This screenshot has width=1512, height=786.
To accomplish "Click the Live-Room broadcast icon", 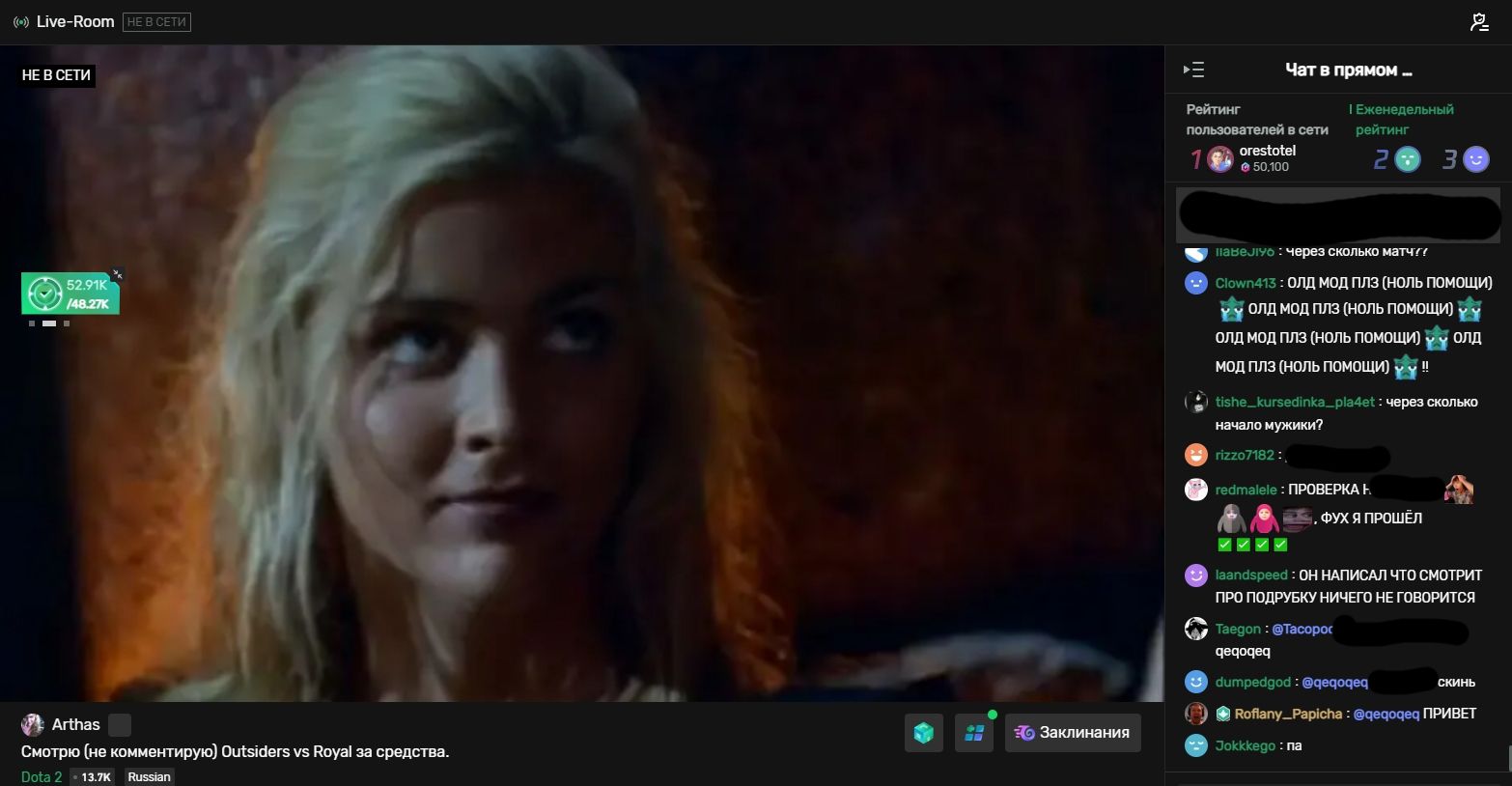I will pyautogui.click(x=20, y=21).
